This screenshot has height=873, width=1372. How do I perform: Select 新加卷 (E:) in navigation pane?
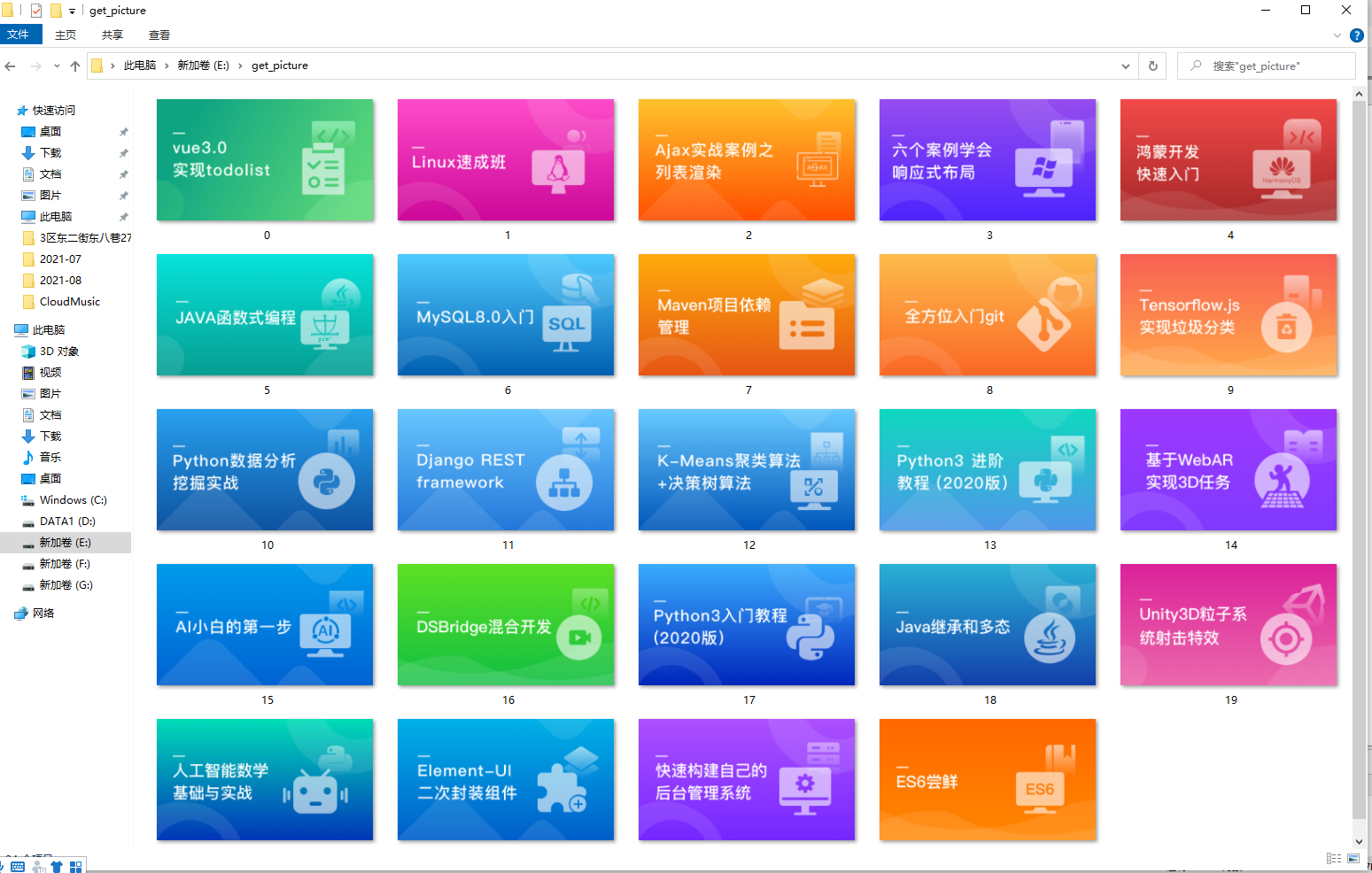coord(66,543)
